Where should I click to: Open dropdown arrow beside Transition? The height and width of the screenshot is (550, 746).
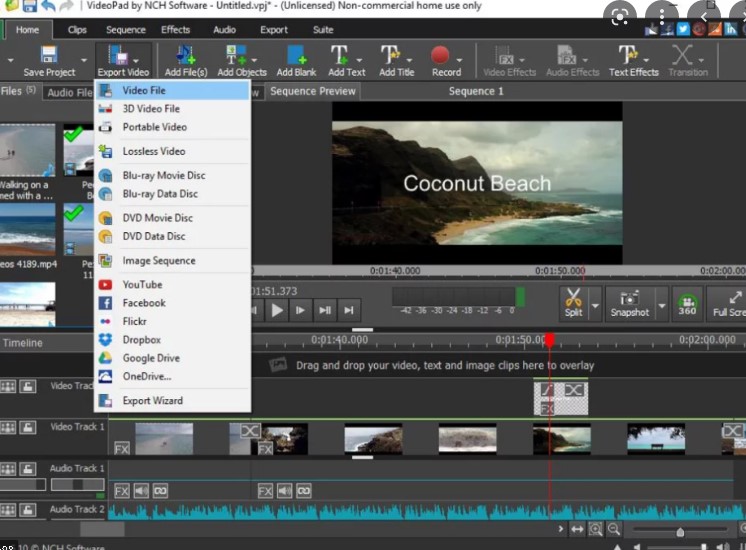pyautogui.click(x=701, y=60)
